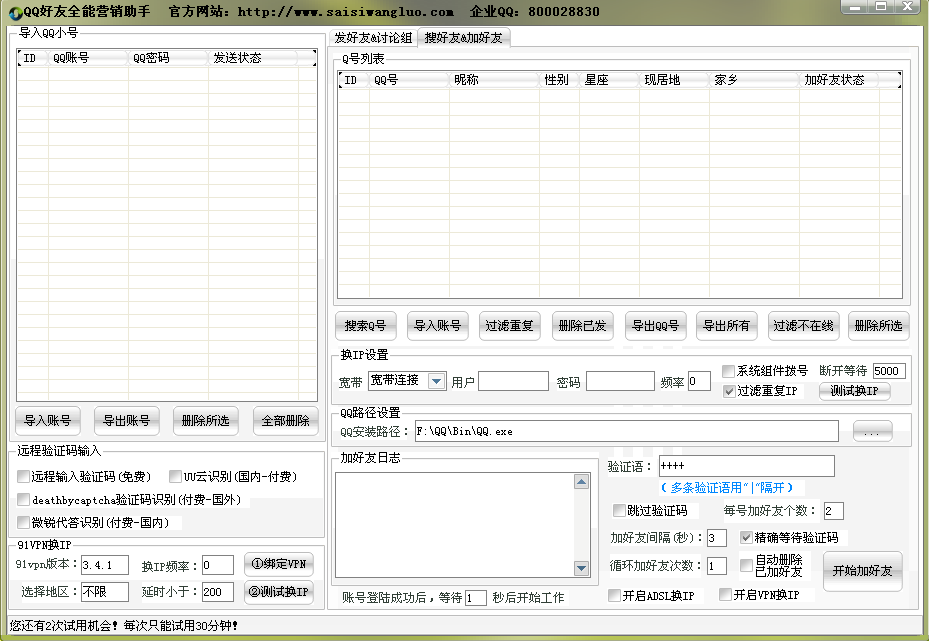929x641 pixels.
Task: Click the 过滤不在线 button
Action: (803, 326)
